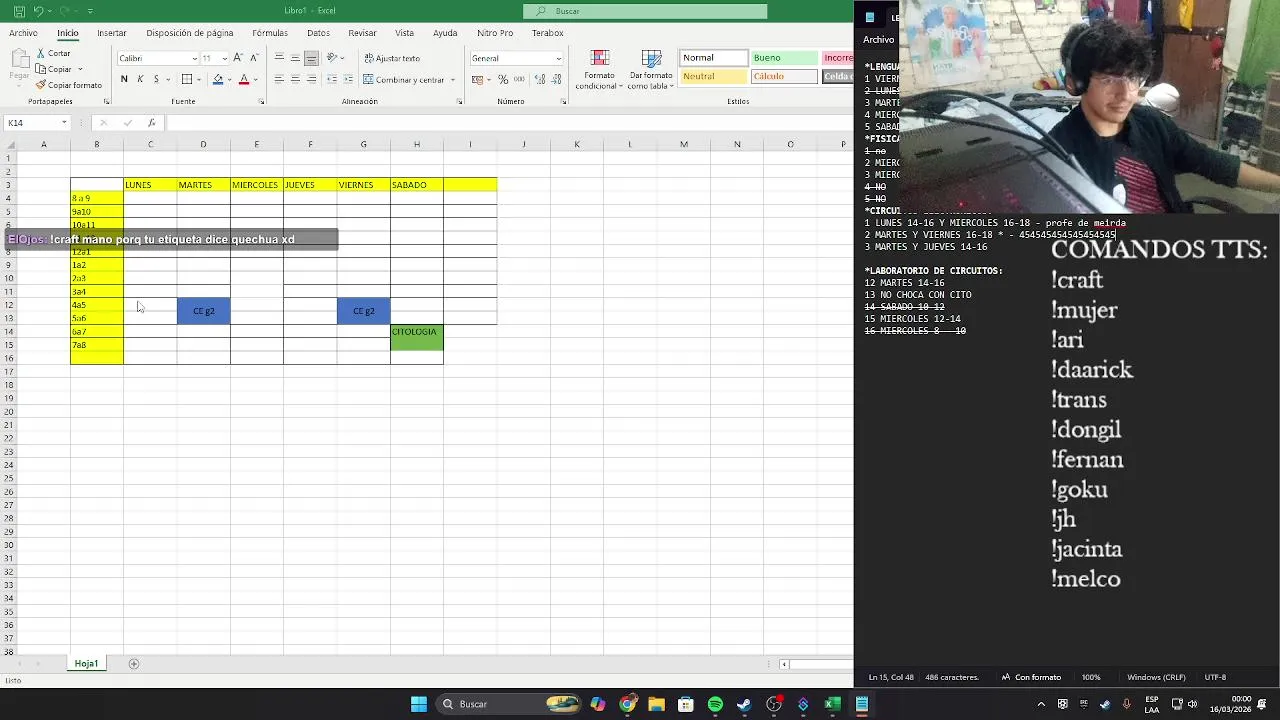Align text to middle of cell
The width and height of the screenshot is (1280, 720).
click(295, 58)
